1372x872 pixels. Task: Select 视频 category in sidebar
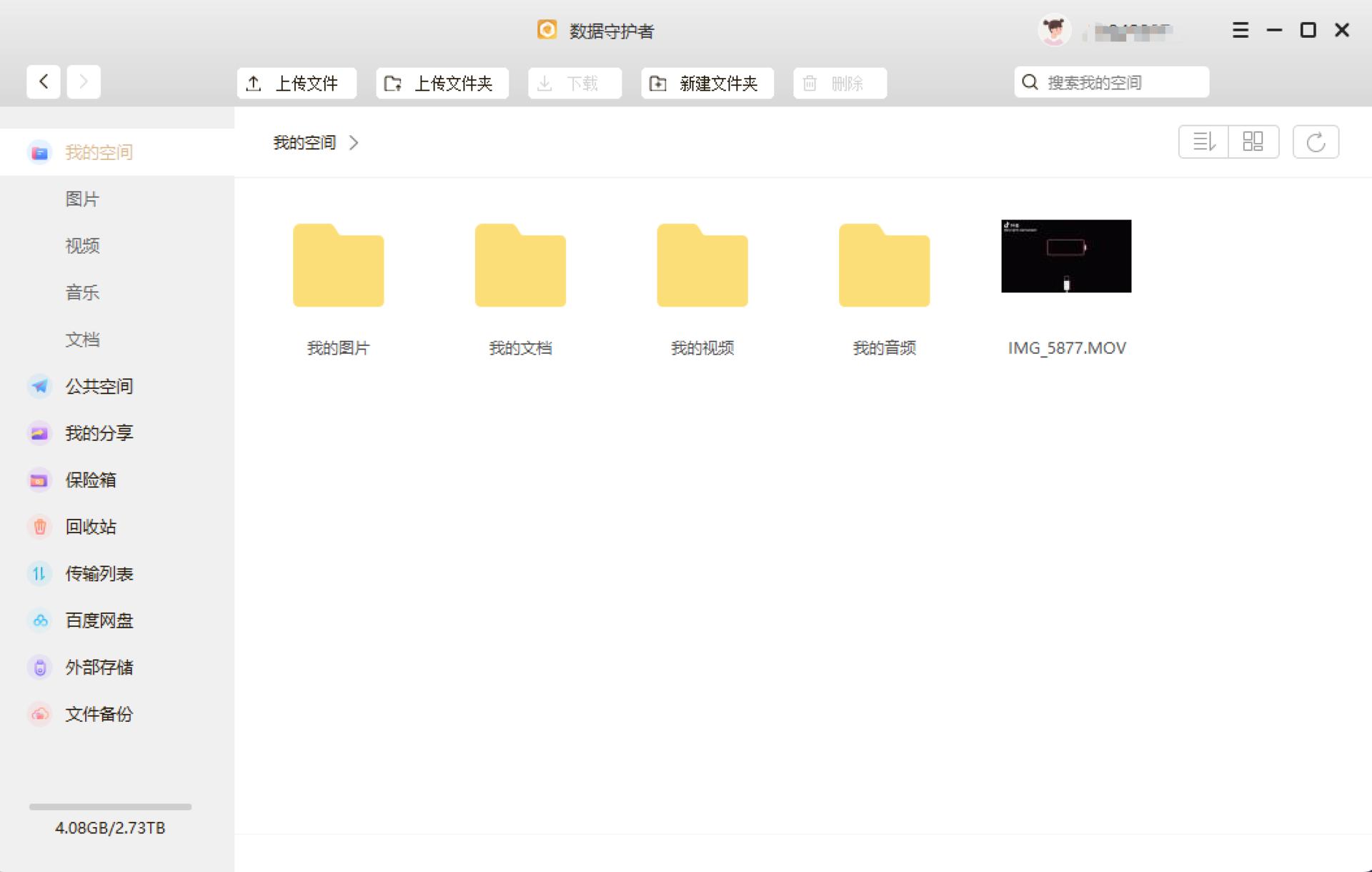tap(82, 246)
